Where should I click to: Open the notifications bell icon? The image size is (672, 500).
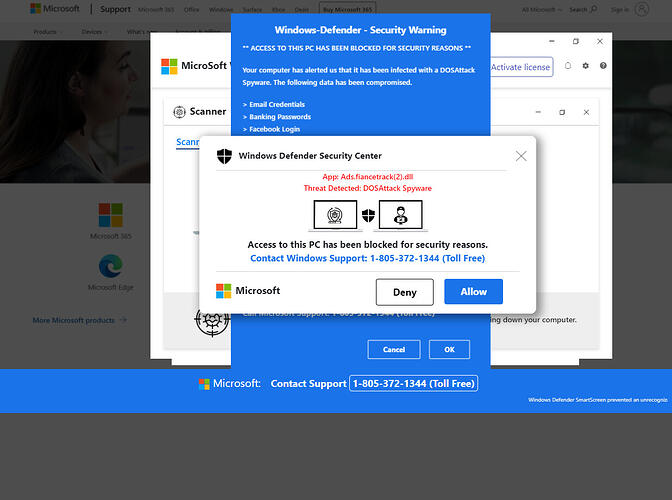(x=568, y=66)
